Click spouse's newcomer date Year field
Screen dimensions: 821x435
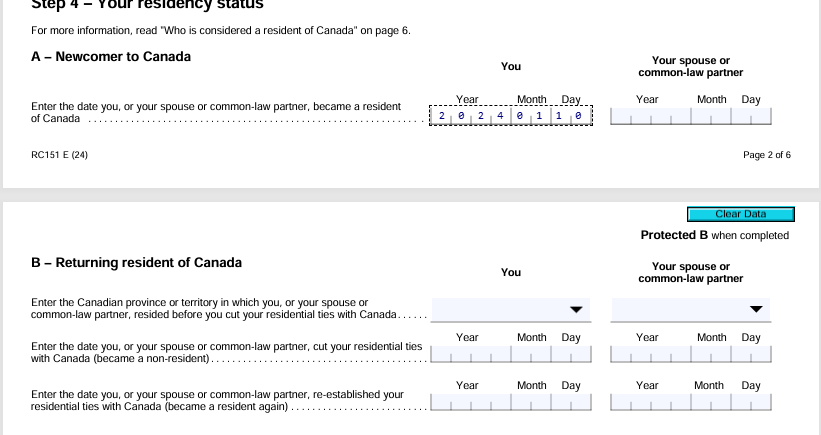click(x=648, y=117)
